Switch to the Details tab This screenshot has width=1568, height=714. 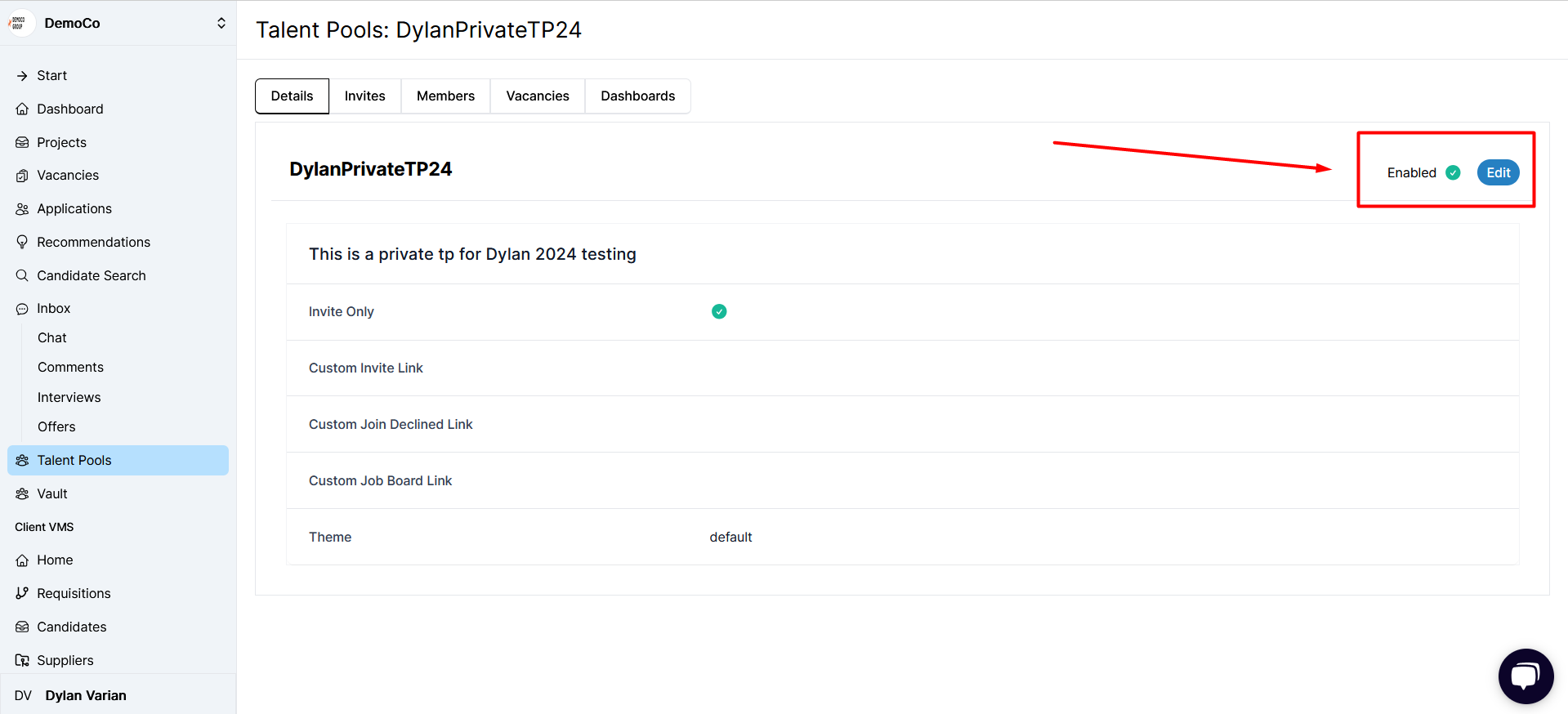click(x=292, y=96)
